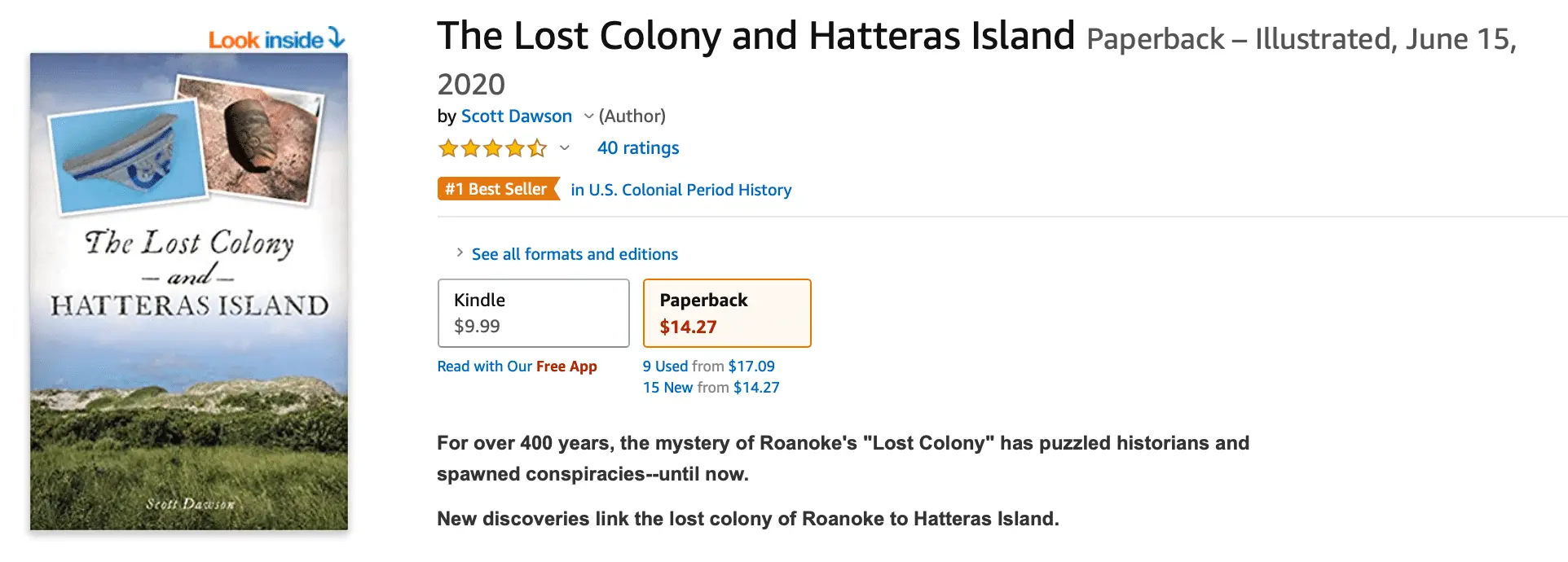Open Scott Dawson author page
This screenshot has height=562, width=1568.
[517, 116]
